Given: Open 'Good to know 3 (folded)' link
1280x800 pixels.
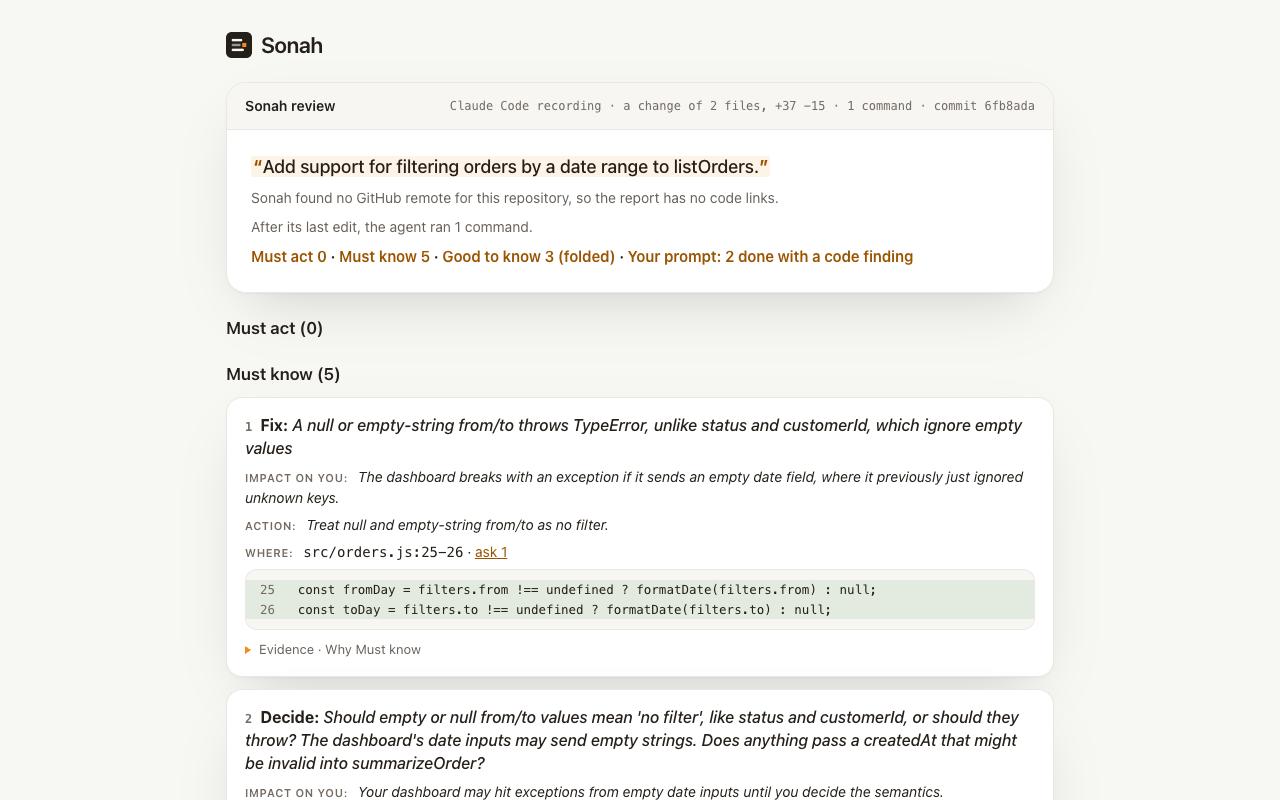Looking at the screenshot, I should [x=529, y=257].
